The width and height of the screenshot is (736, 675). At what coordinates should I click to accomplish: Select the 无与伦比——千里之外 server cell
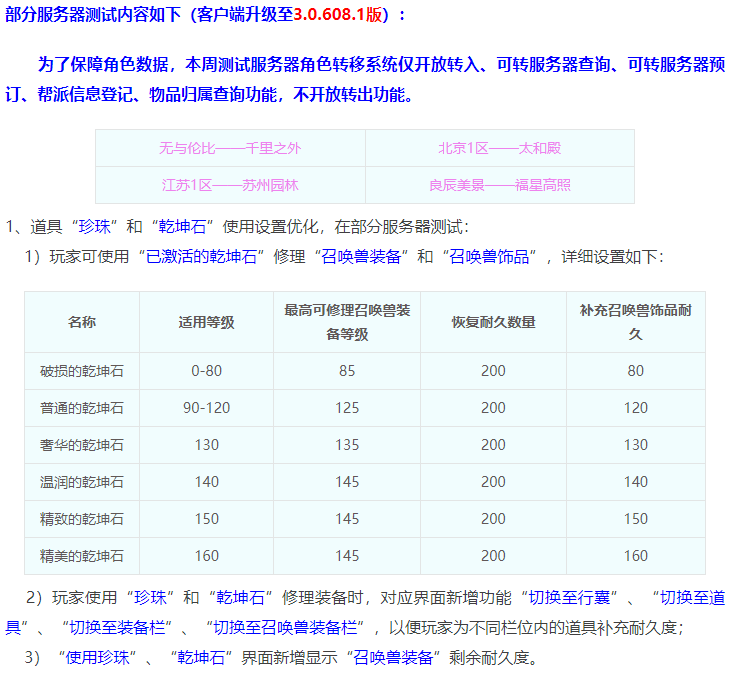[x=230, y=148]
